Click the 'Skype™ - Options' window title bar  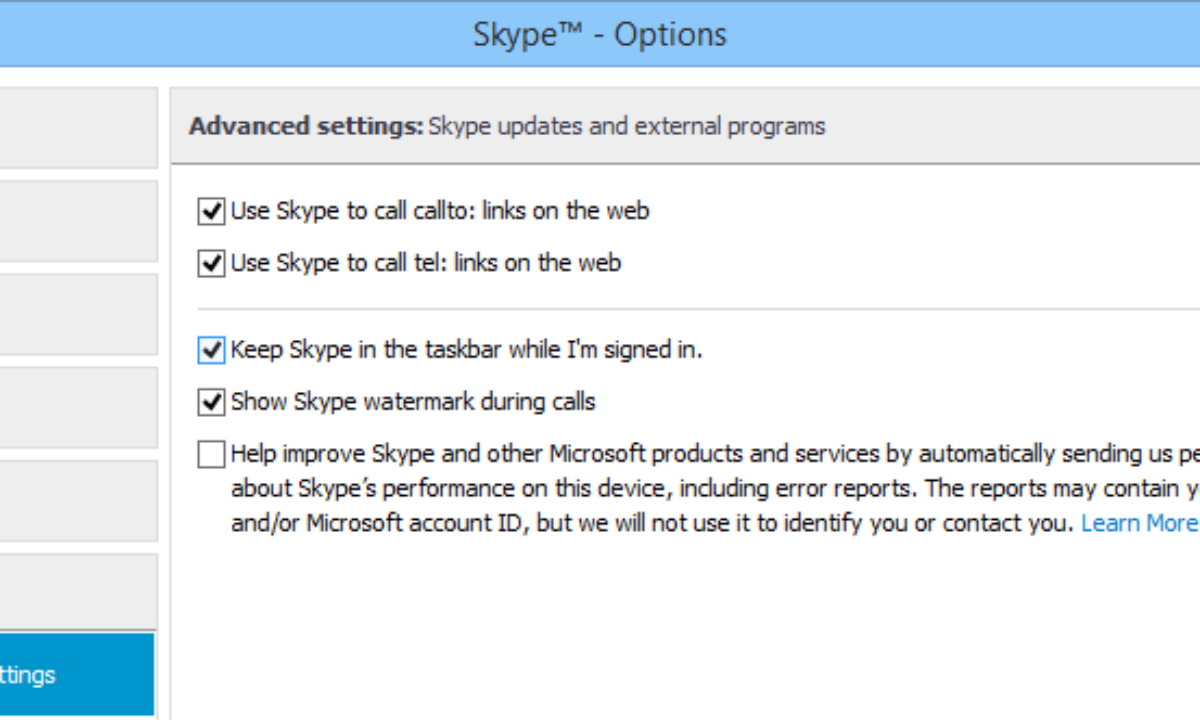600,35
